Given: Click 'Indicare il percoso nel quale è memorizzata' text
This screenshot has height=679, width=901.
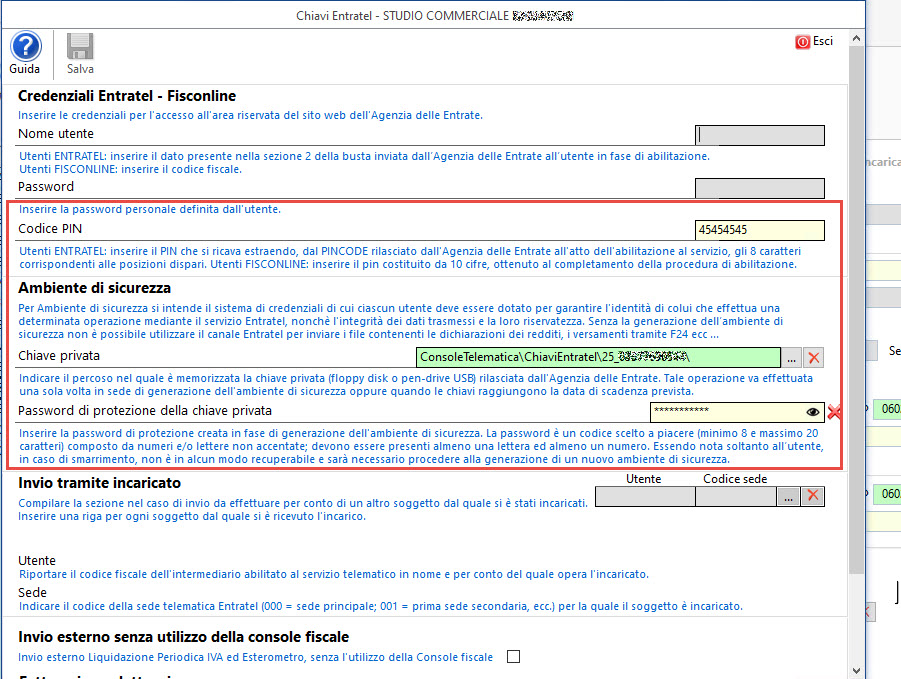Looking at the screenshot, I should (x=416, y=385).
